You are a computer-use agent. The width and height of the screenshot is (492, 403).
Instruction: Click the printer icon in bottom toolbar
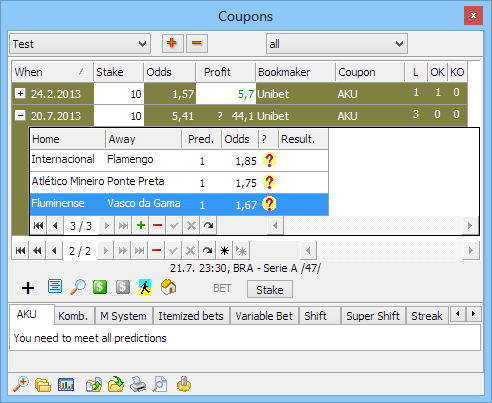138,384
